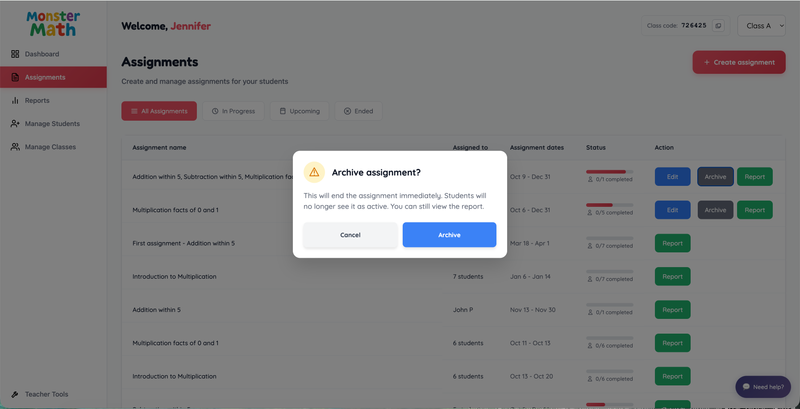The image size is (800, 409).
Task: Click progress bar of Oct 9 - Dec 31 assignment
Action: click(610, 172)
